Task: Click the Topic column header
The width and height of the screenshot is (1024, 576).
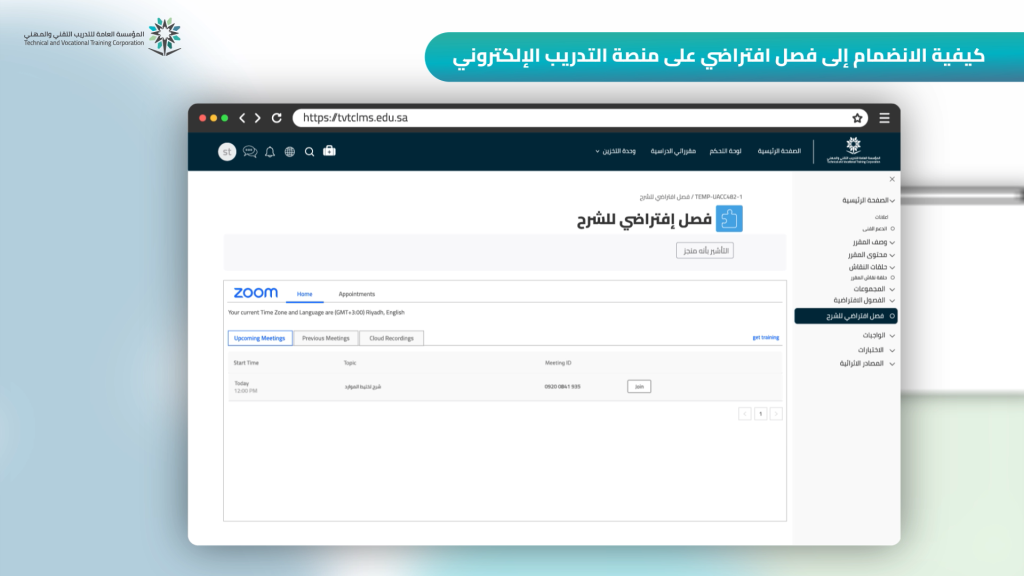Action: coord(350,362)
